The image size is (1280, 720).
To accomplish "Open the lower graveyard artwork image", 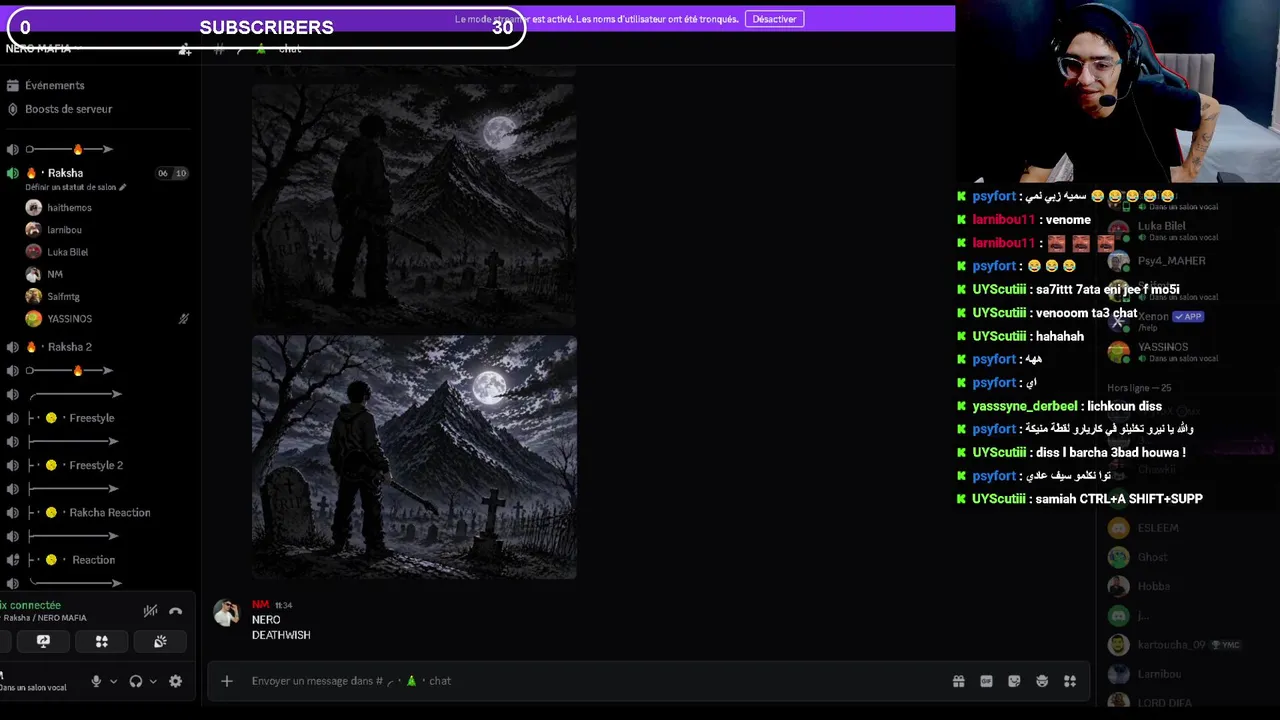I will pos(414,457).
